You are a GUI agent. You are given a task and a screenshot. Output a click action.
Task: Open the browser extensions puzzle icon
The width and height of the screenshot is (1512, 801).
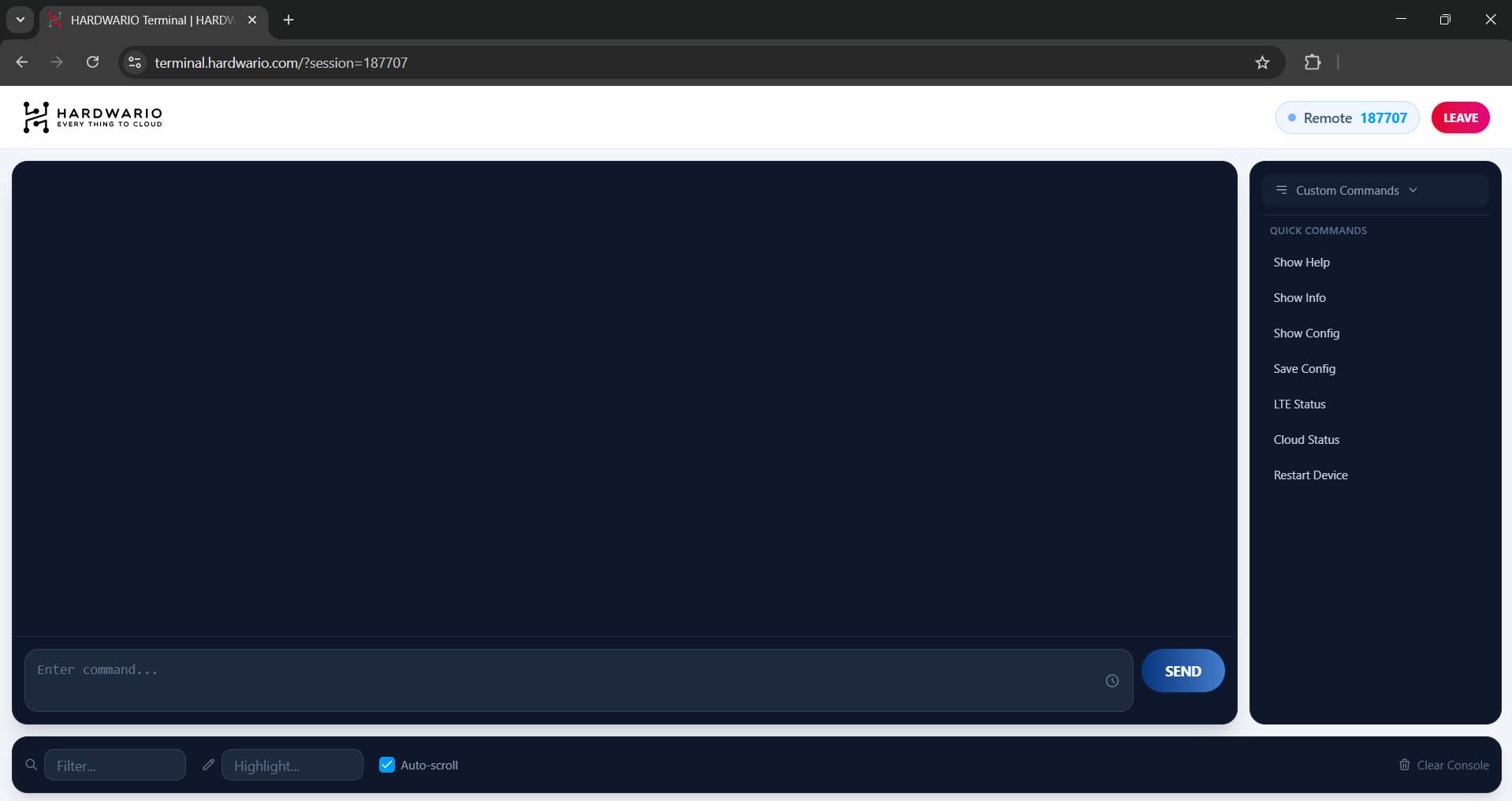click(x=1313, y=62)
